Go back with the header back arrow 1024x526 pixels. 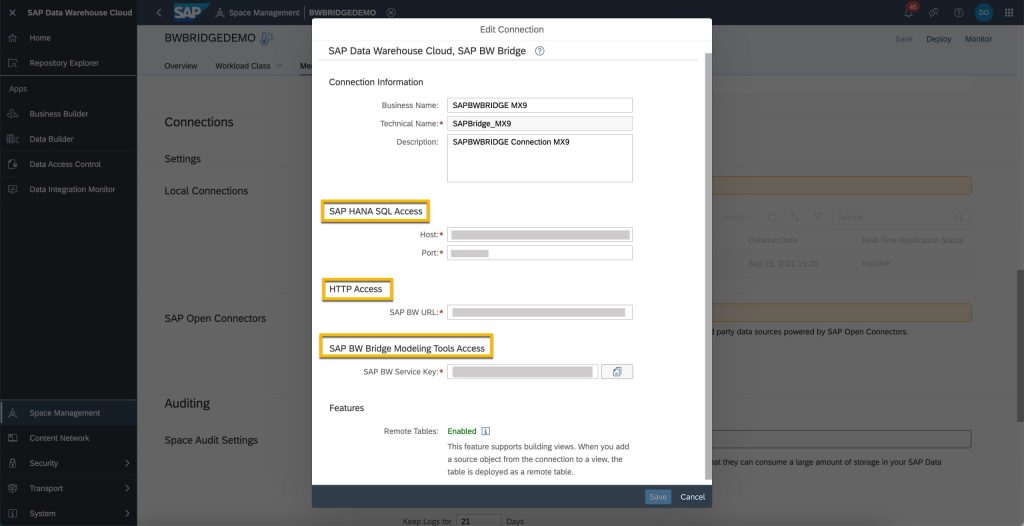159,12
